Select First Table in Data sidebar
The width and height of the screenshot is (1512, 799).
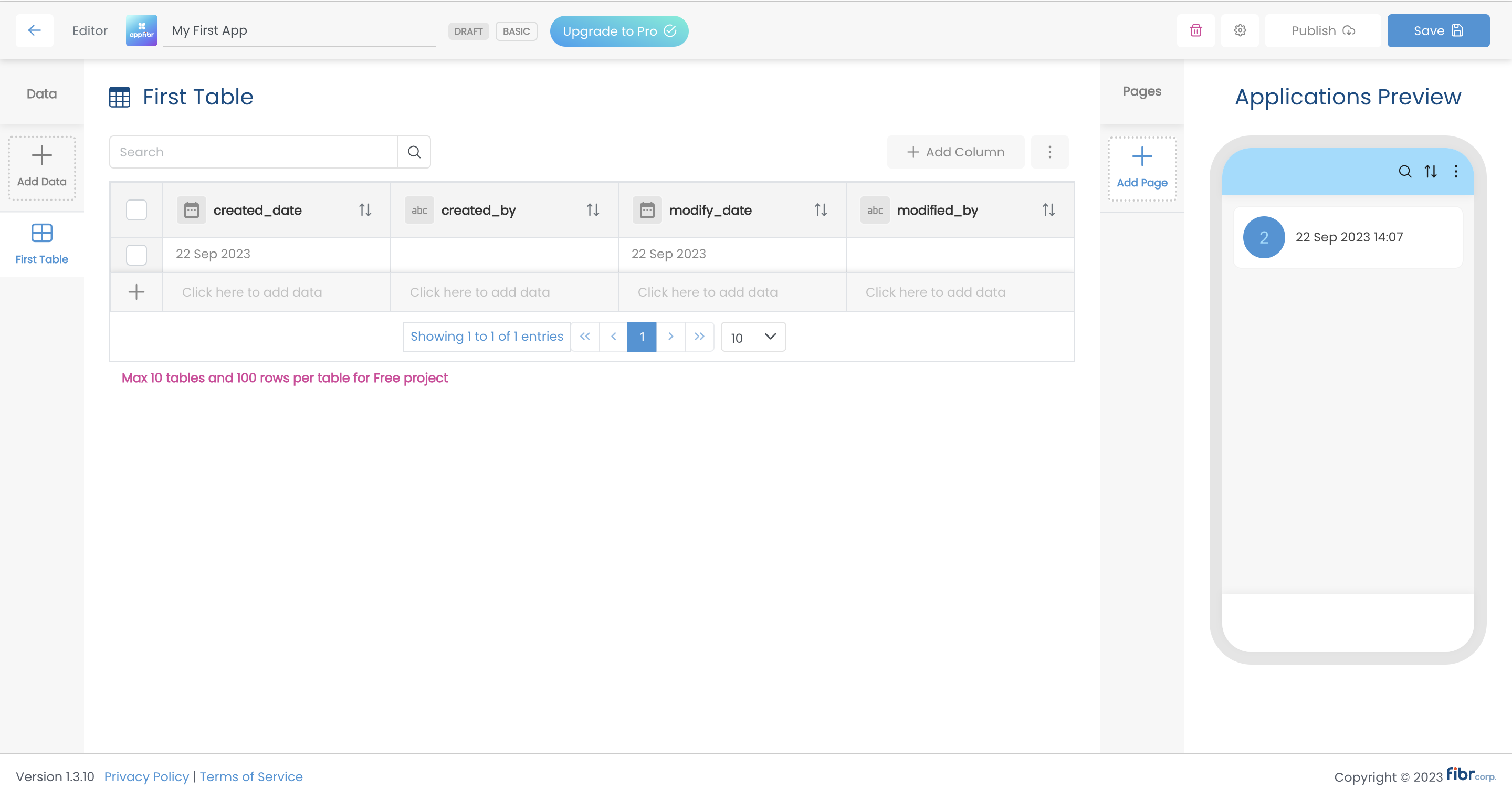(x=41, y=244)
